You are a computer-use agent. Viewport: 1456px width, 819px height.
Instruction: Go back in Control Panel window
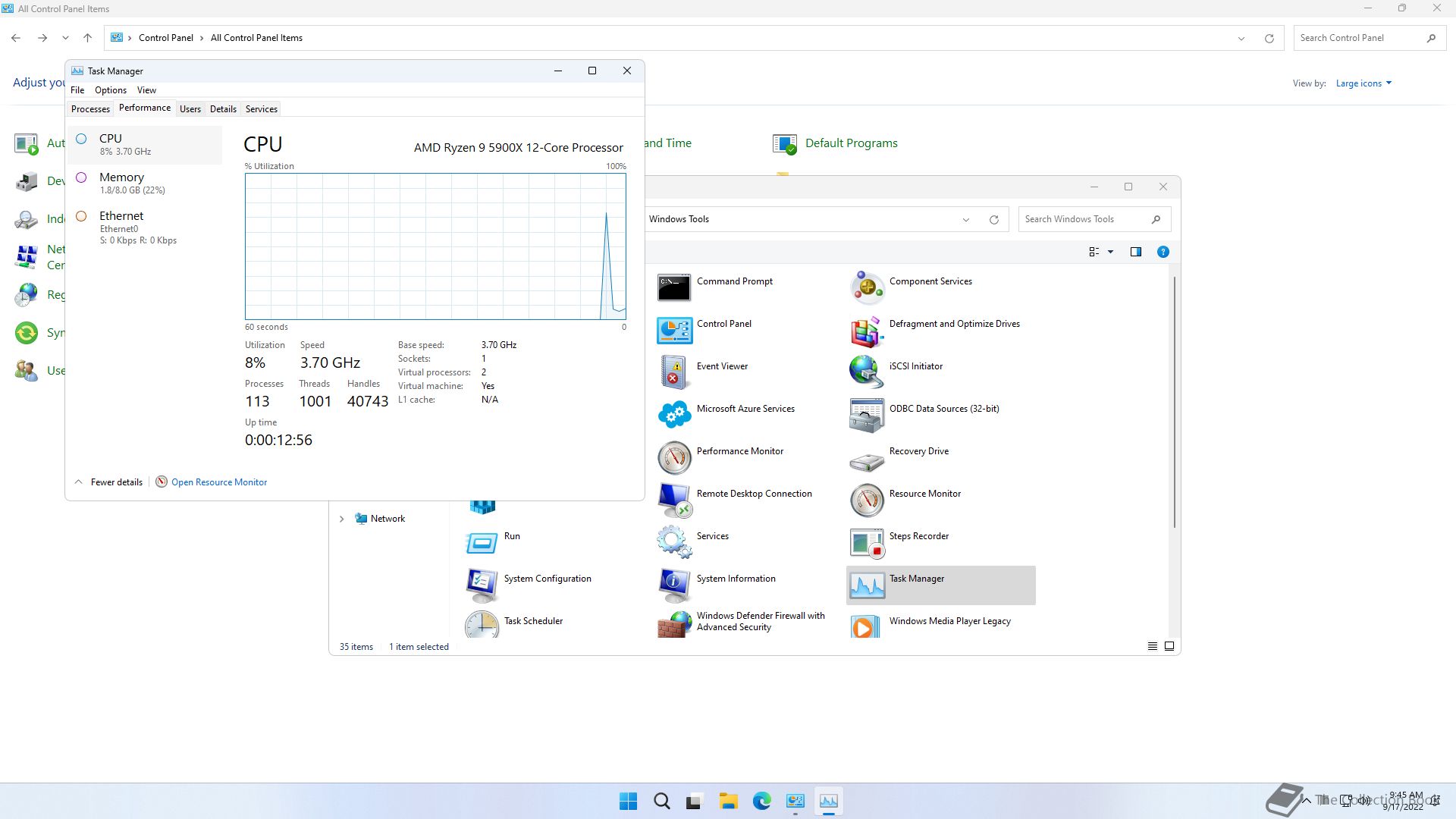tap(16, 38)
